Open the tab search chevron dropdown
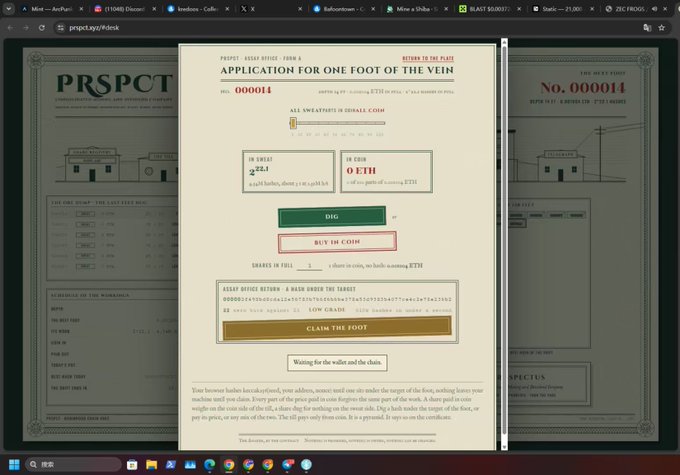680x475 pixels. [8, 8]
